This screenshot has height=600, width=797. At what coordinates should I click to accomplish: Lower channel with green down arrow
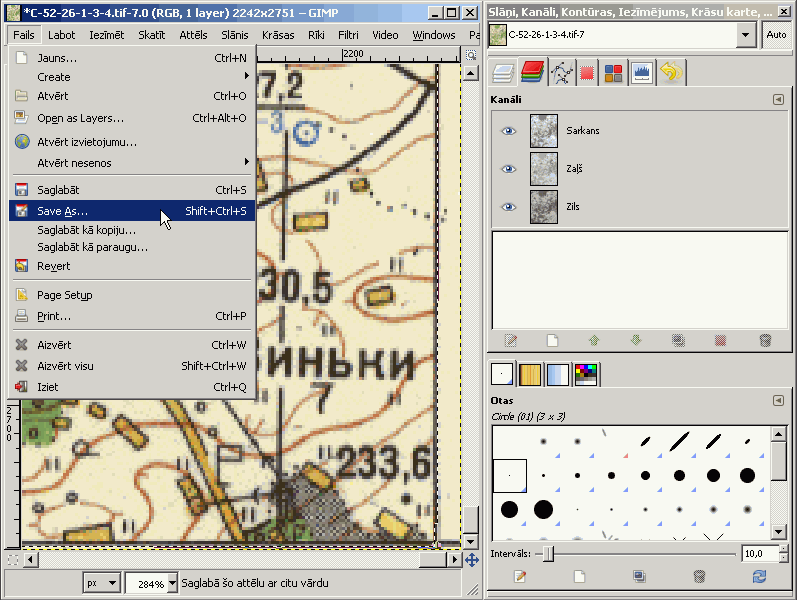636,340
